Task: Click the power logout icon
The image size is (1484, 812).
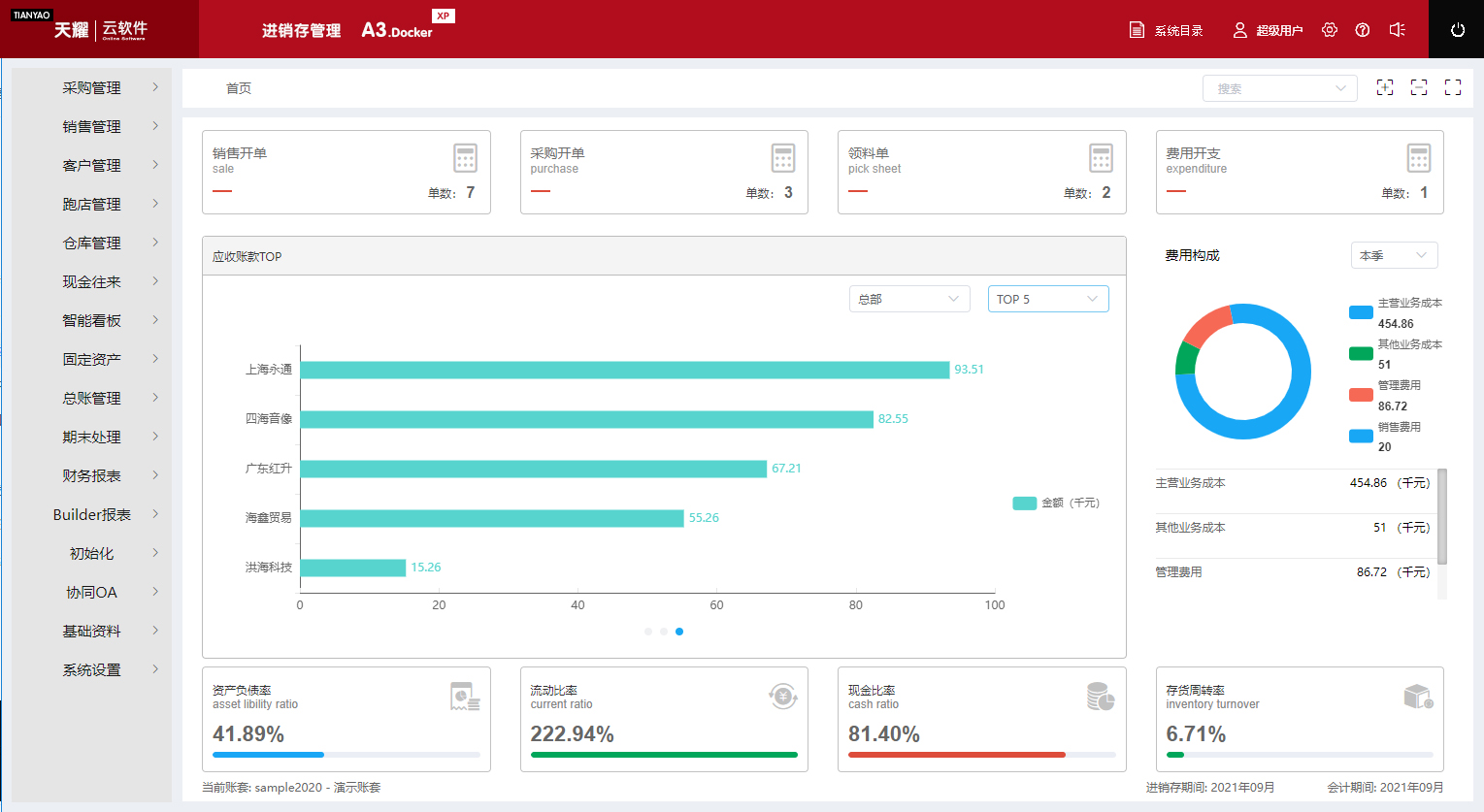Action: coord(1457,30)
